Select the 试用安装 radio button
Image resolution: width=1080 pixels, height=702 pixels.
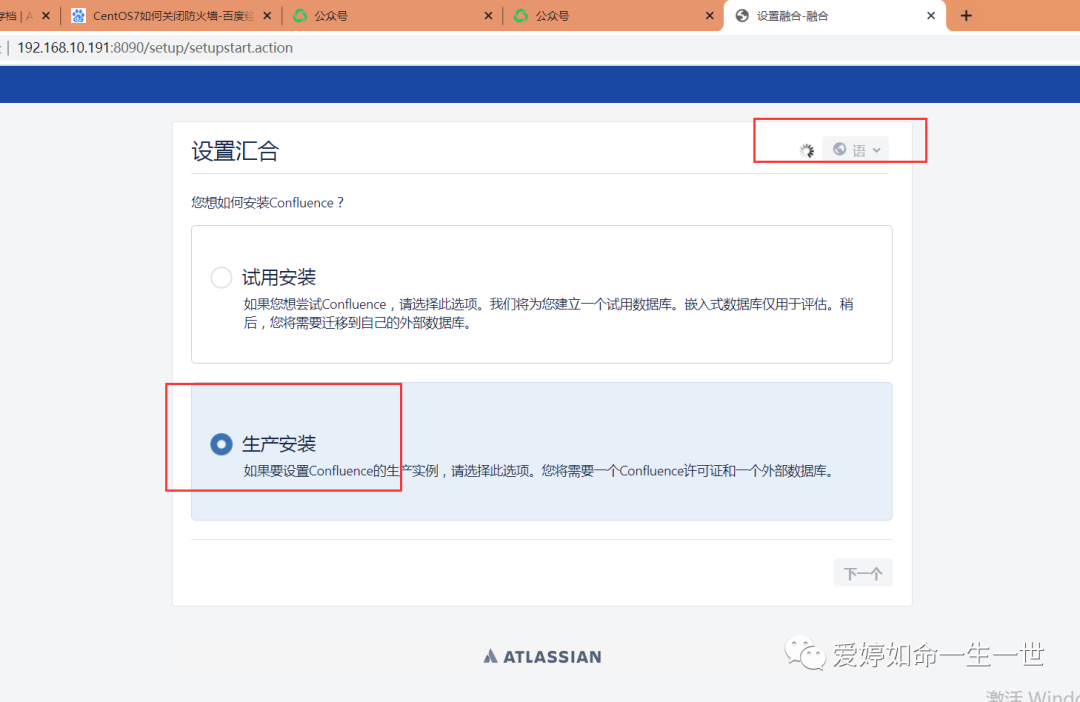click(x=221, y=278)
